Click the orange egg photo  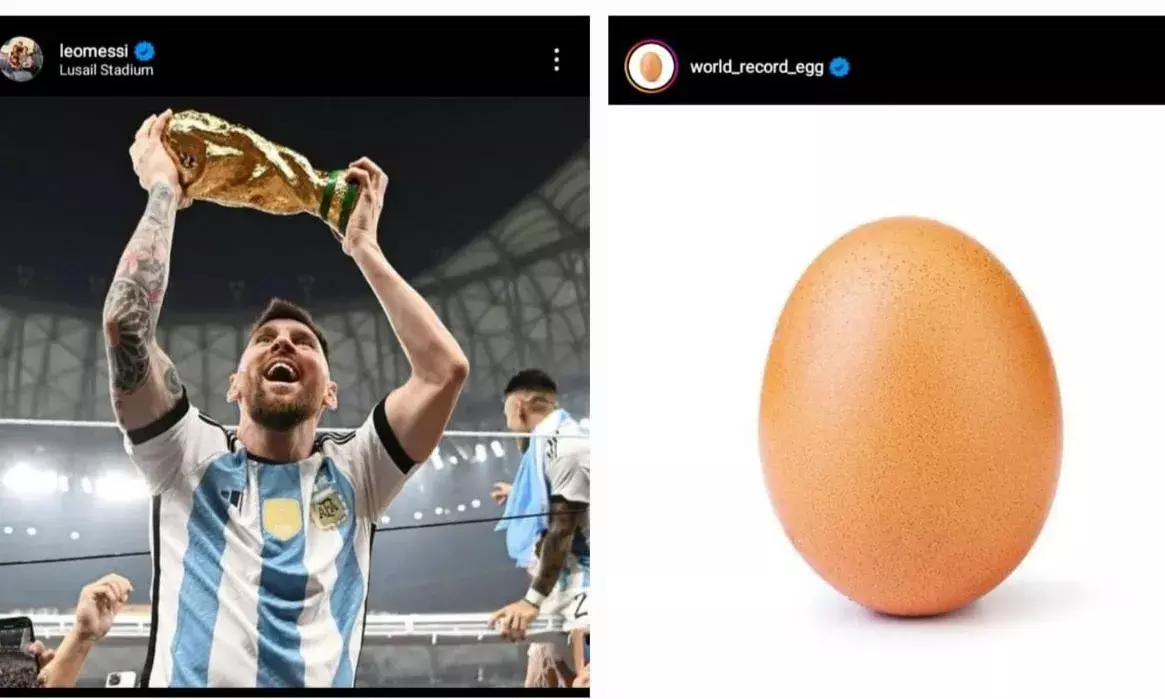(x=911, y=416)
